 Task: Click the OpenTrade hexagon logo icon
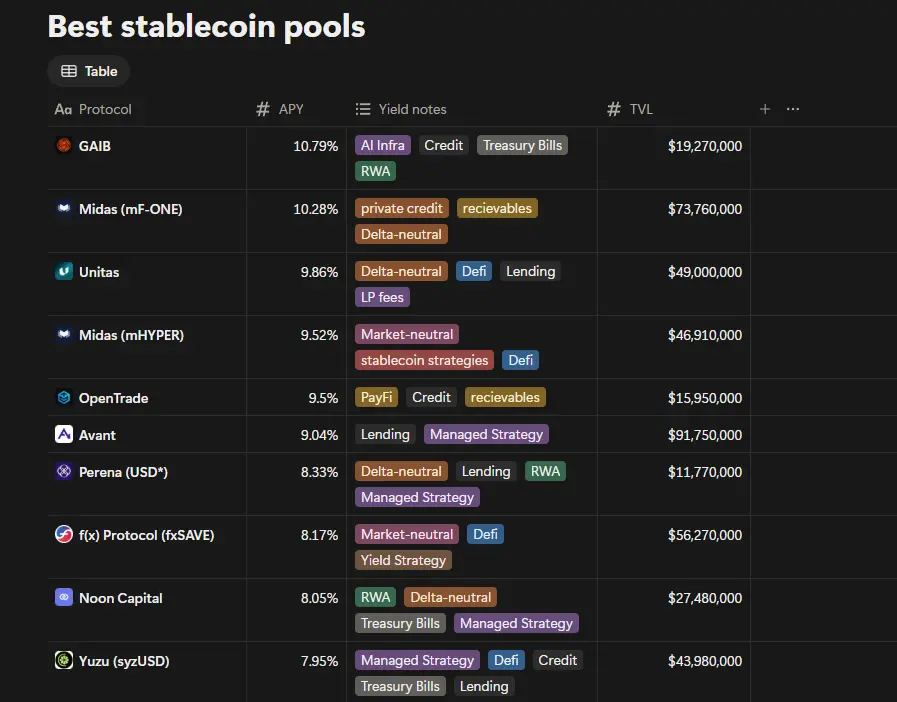click(63, 397)
